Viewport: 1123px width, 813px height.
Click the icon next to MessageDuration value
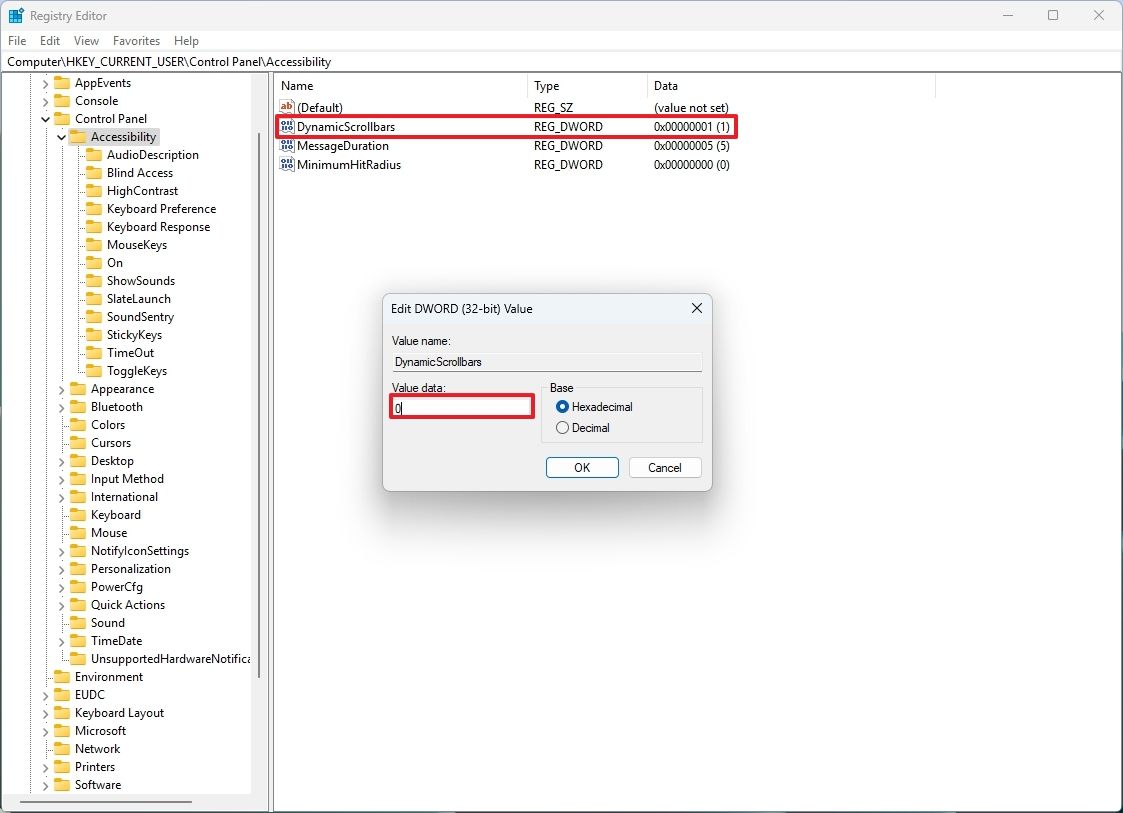287,146
